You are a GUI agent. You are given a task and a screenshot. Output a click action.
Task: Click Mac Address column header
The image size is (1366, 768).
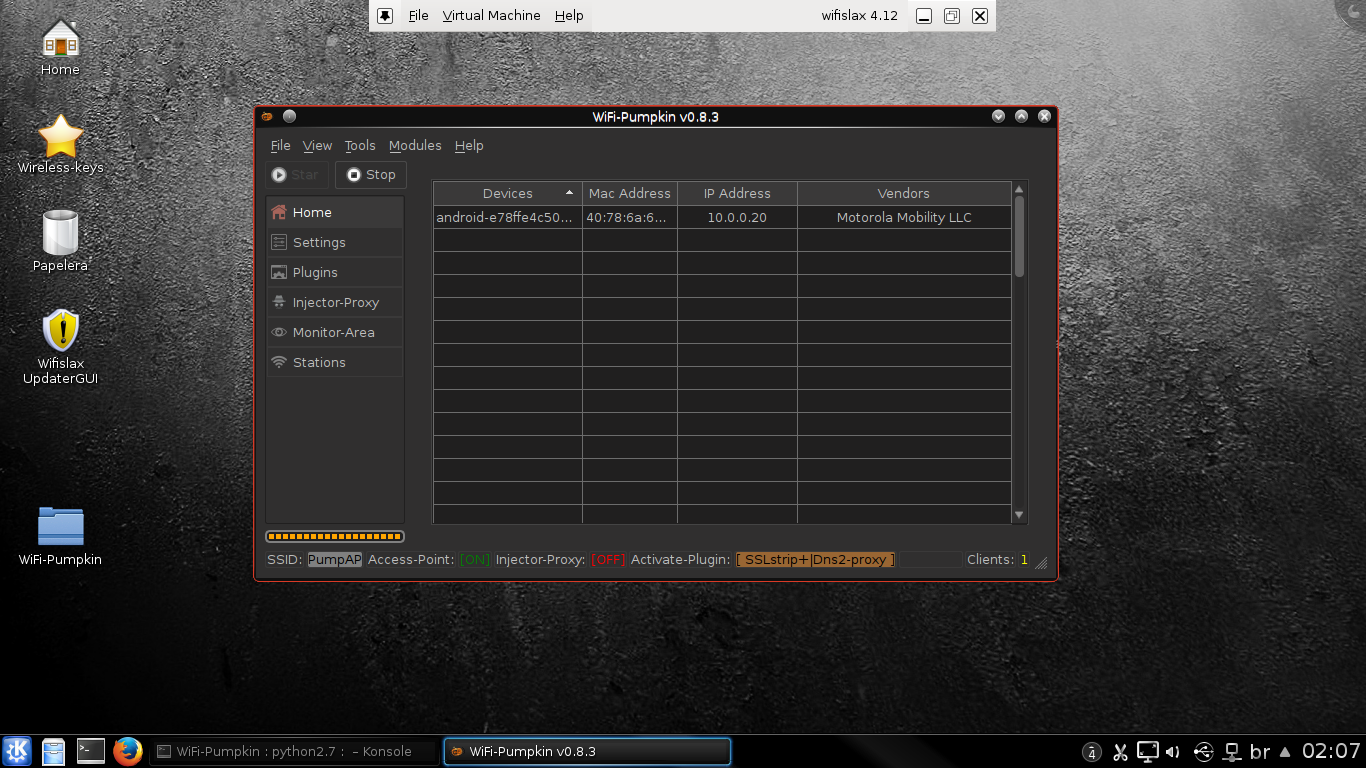630,193
